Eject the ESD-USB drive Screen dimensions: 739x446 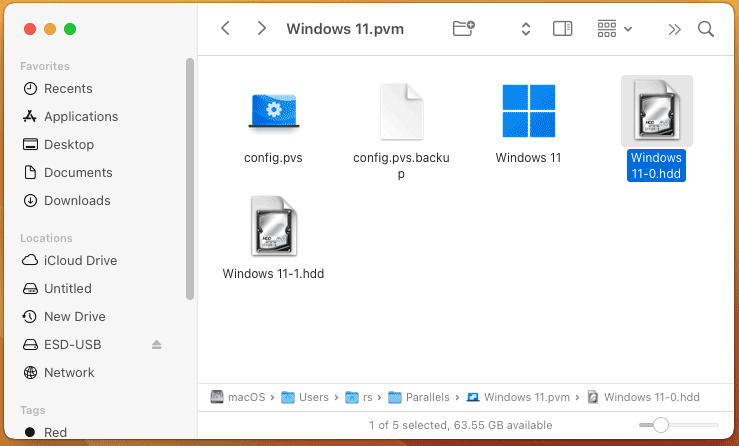pos(156,345)
